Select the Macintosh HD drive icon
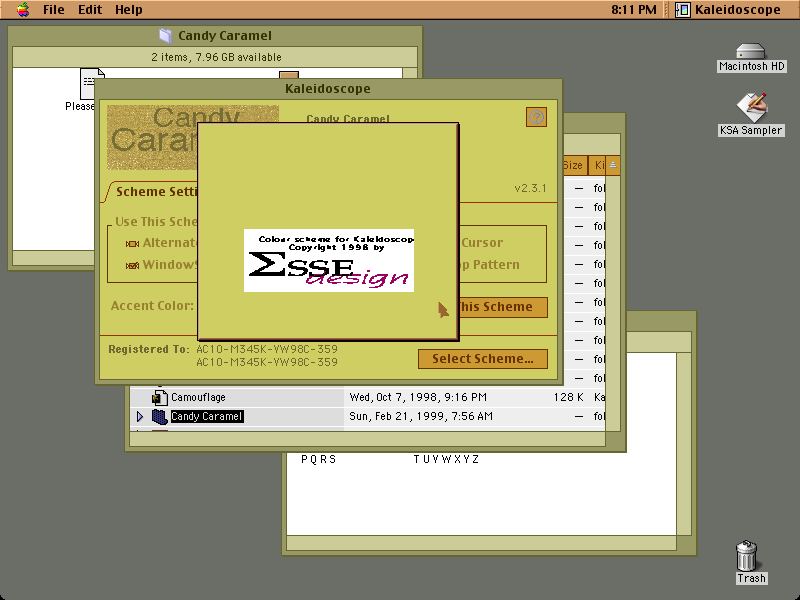This screenshot has height=600, width=800. tap(751, 52)
